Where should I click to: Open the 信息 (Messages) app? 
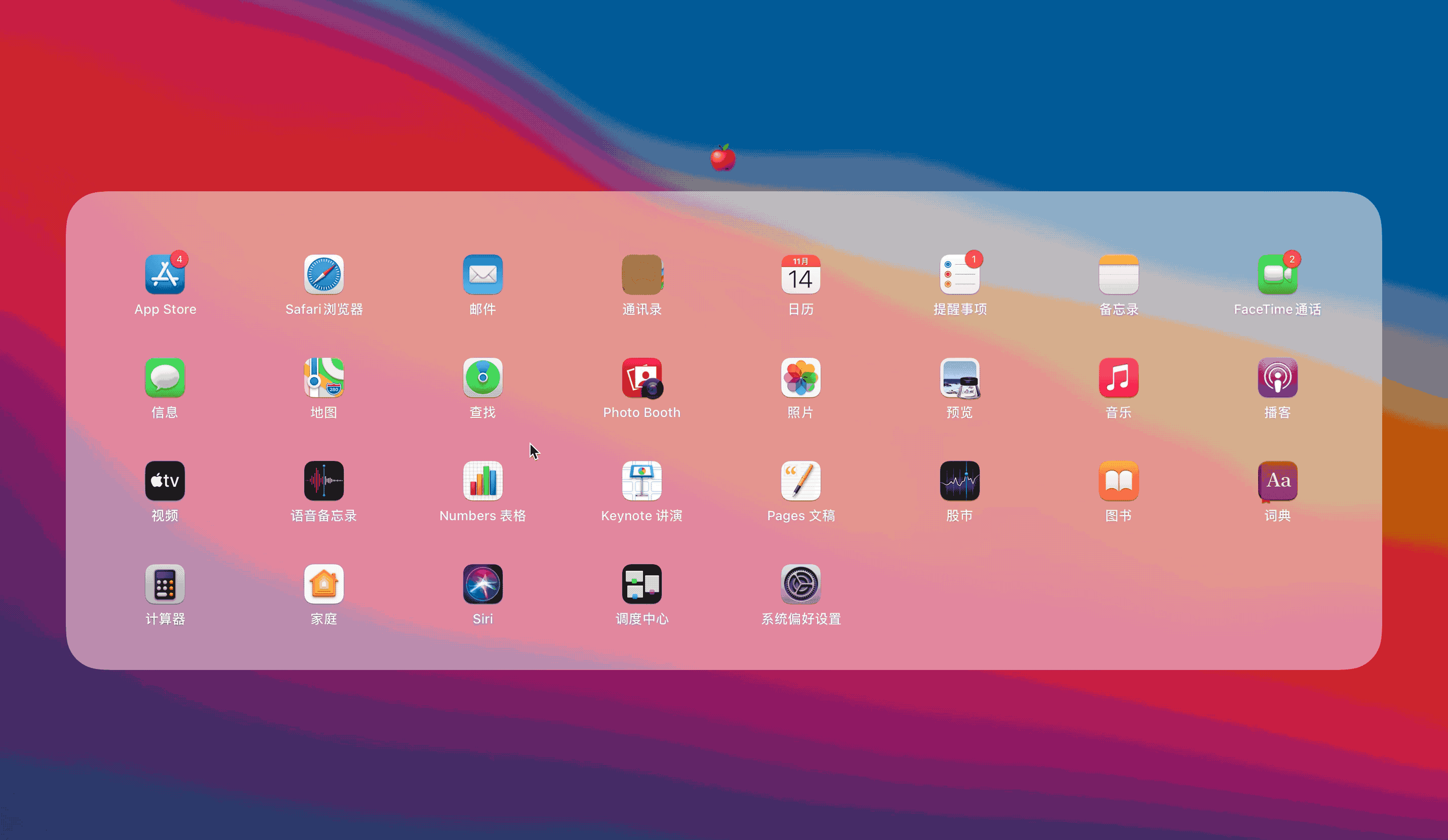[x=165, y=378]
